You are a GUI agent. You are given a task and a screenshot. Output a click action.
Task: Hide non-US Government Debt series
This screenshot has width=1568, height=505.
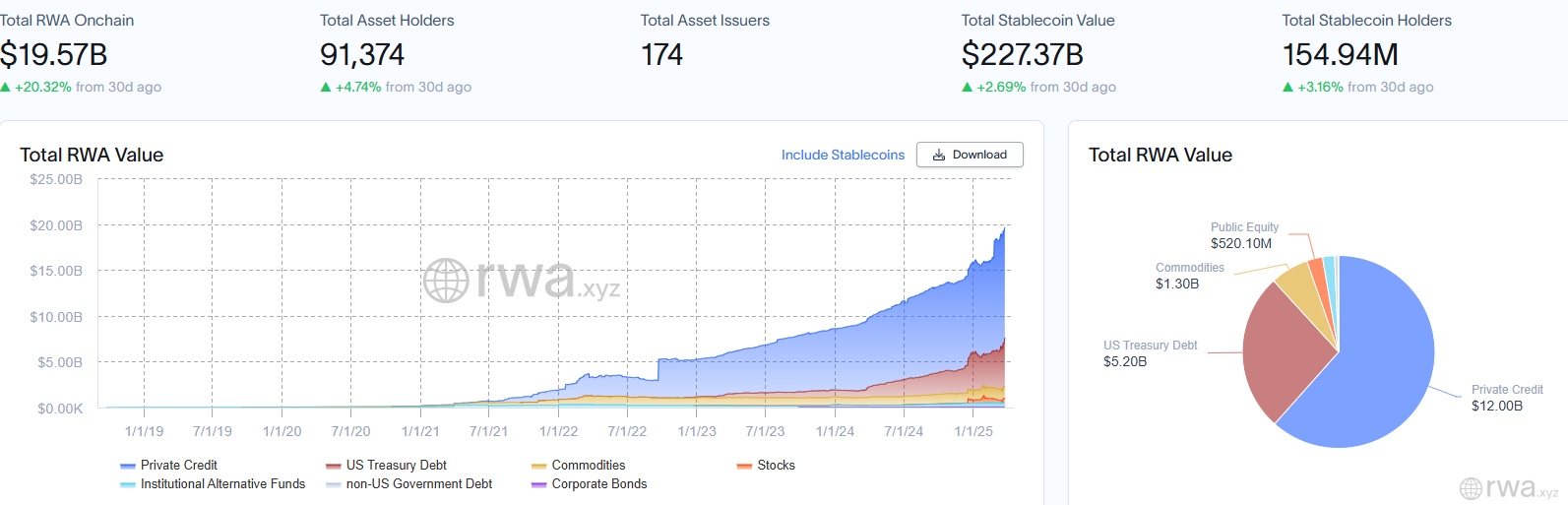point(418,483)
